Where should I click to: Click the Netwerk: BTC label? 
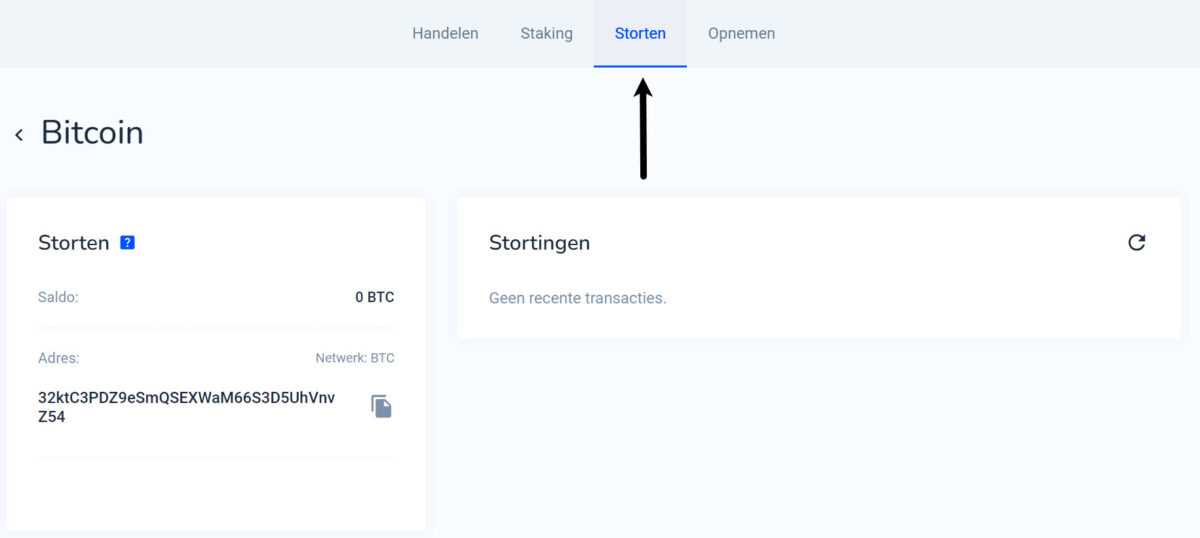(x=355, y=358)
